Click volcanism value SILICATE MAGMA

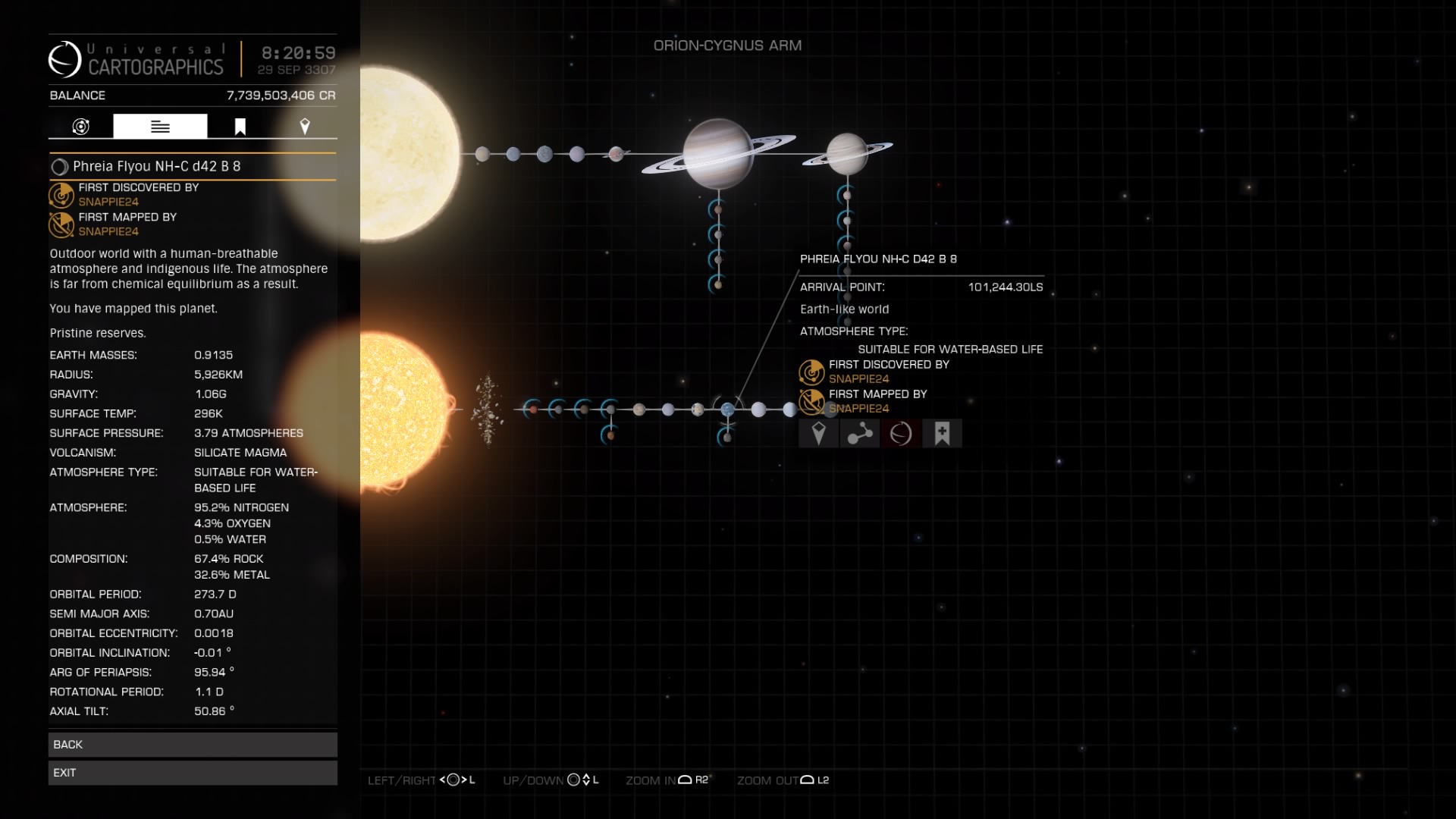click(x=240, y=453)
